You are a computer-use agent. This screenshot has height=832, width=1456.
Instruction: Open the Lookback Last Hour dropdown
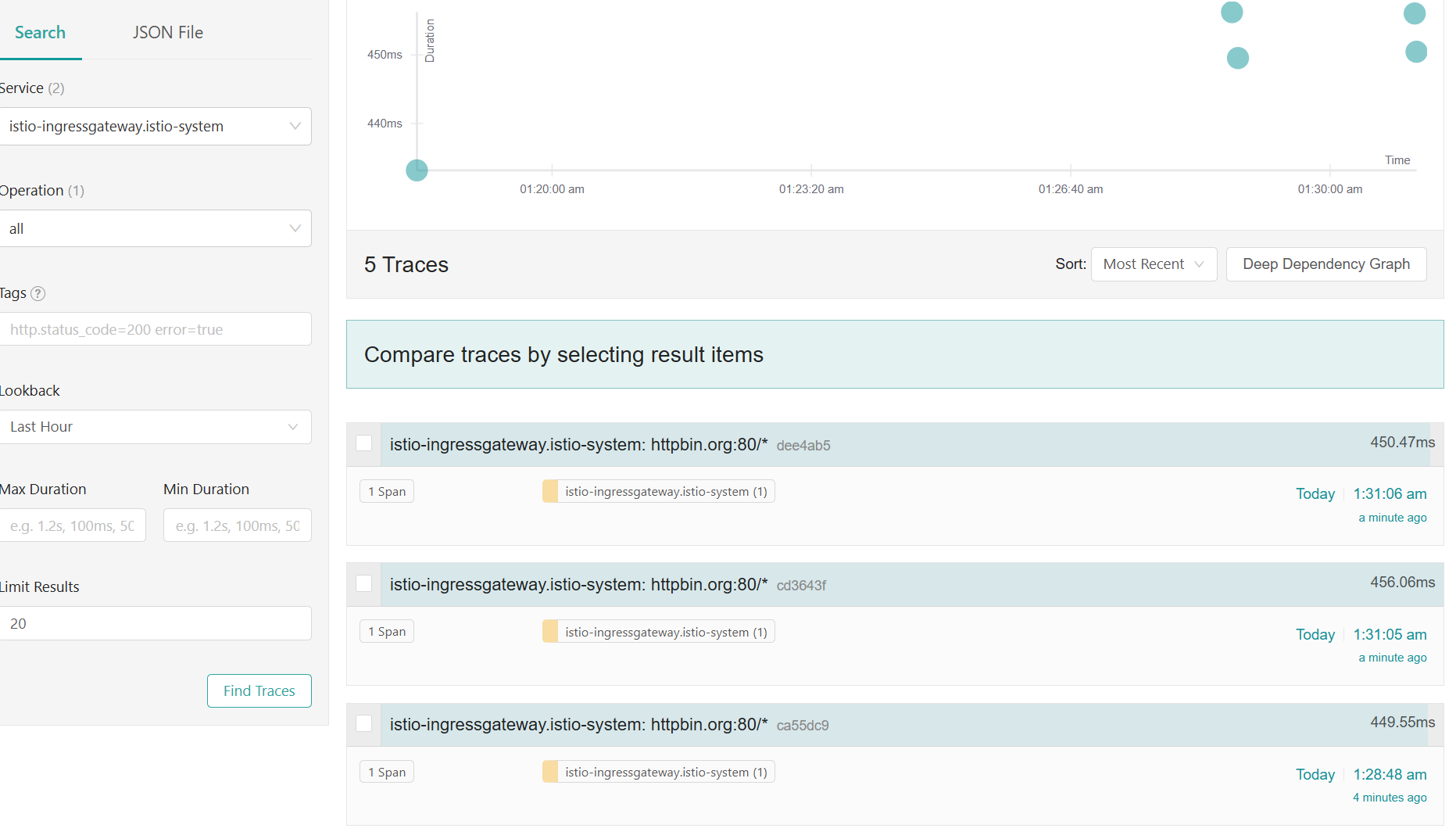pos(156,427)
